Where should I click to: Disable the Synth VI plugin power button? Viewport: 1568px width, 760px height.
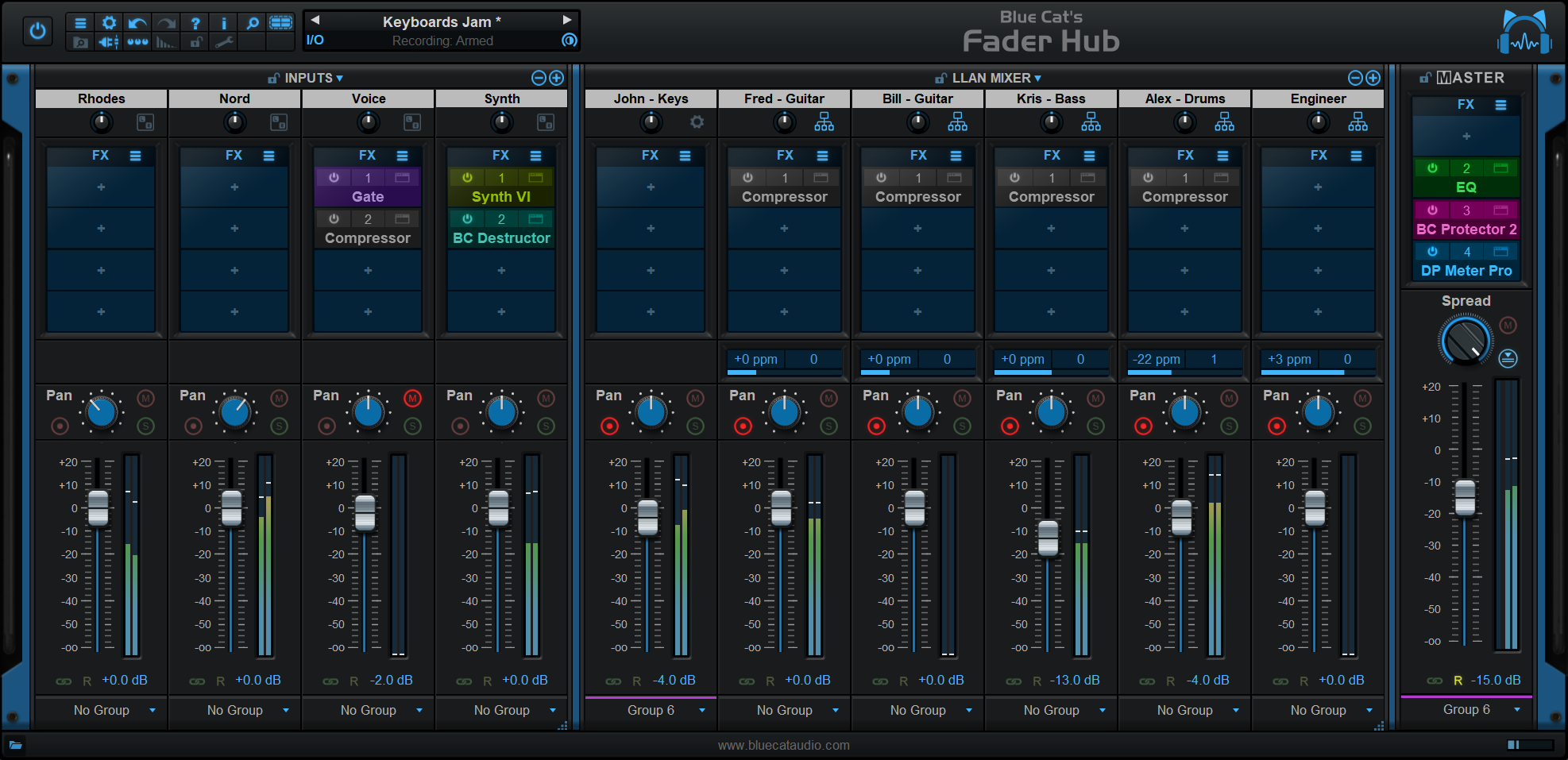(x=467, y=177)
